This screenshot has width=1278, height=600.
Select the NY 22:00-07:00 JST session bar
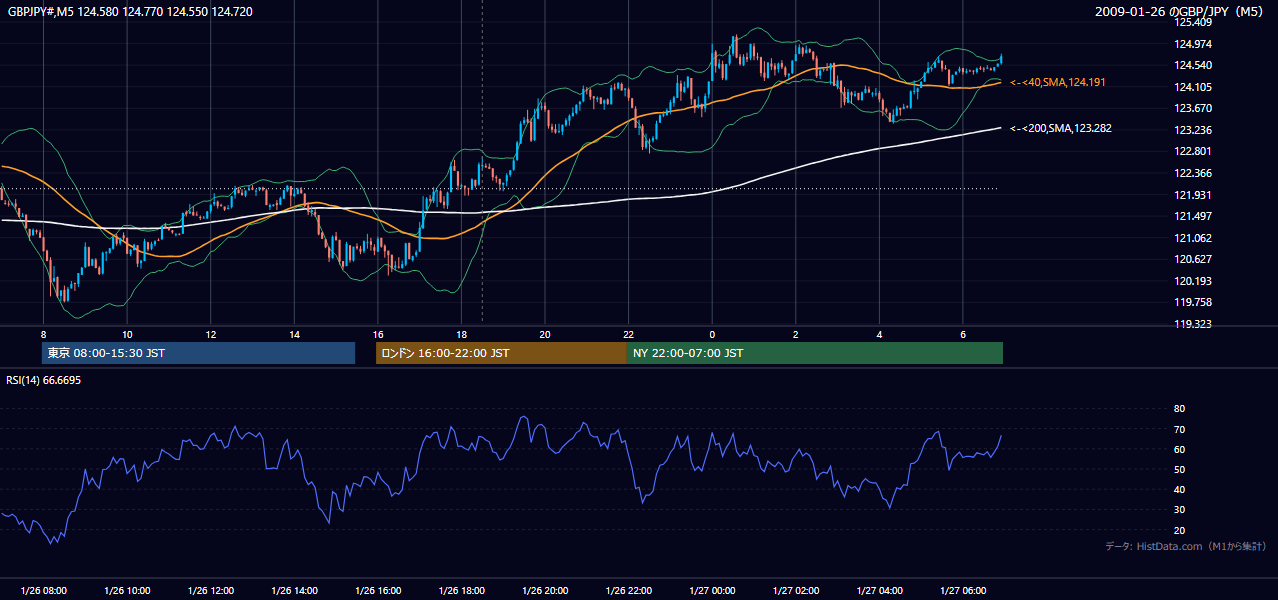[x=815, y=353]
